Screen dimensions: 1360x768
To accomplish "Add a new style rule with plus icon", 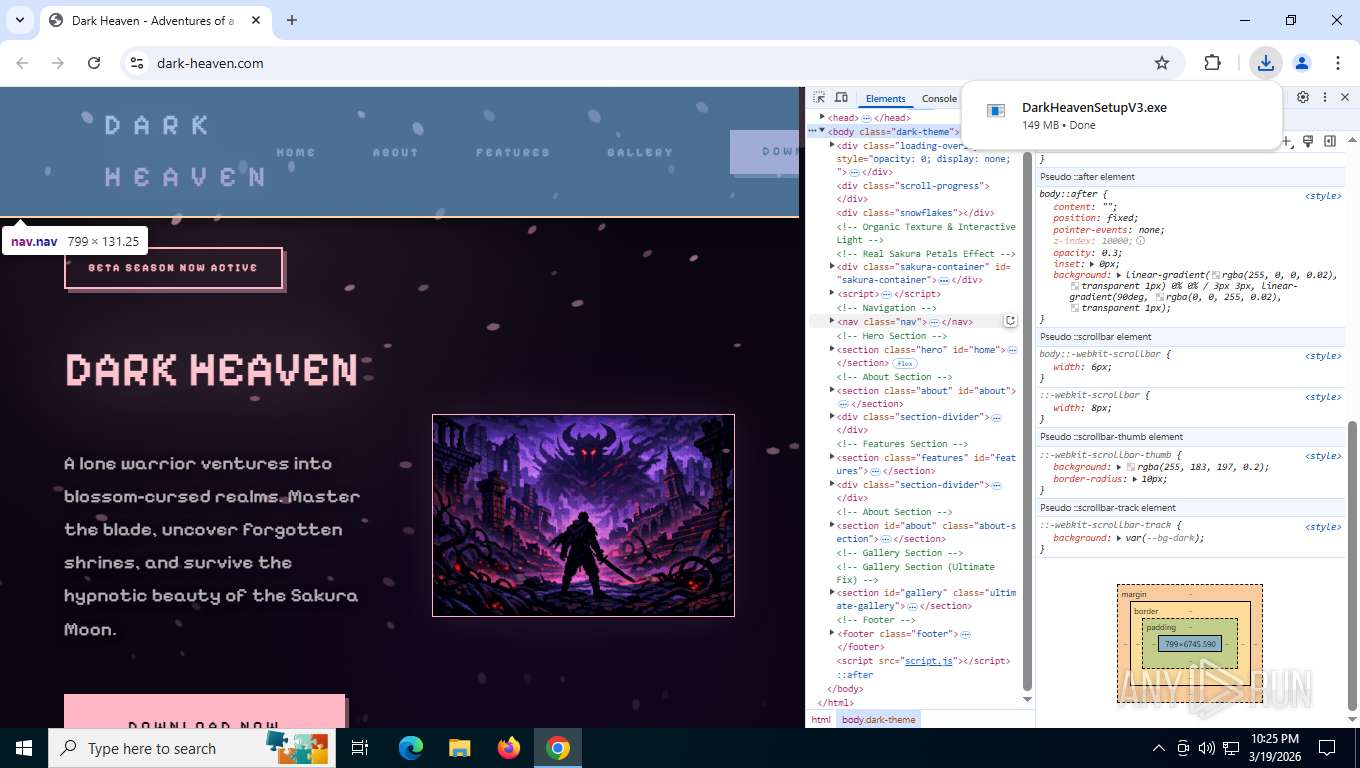I will 1288,141.
